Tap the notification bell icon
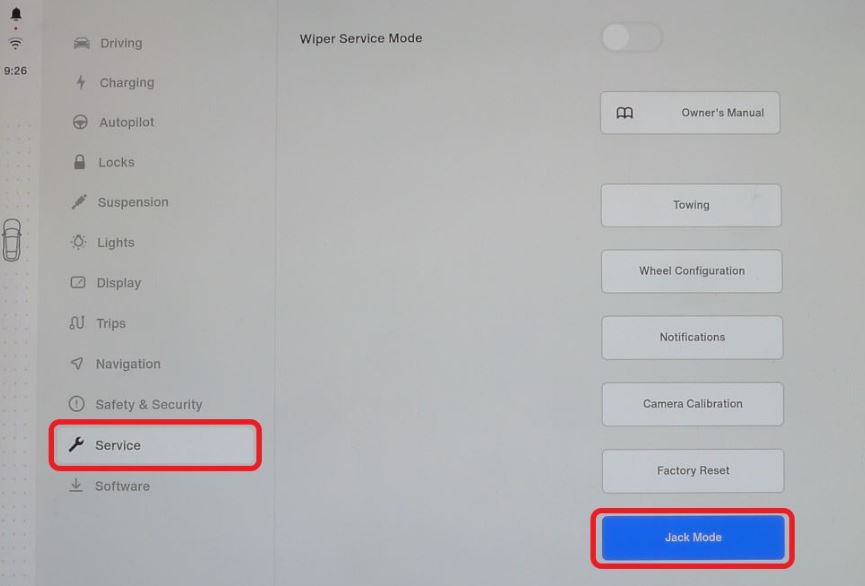865x586 pixels. (x=16, y=14)
